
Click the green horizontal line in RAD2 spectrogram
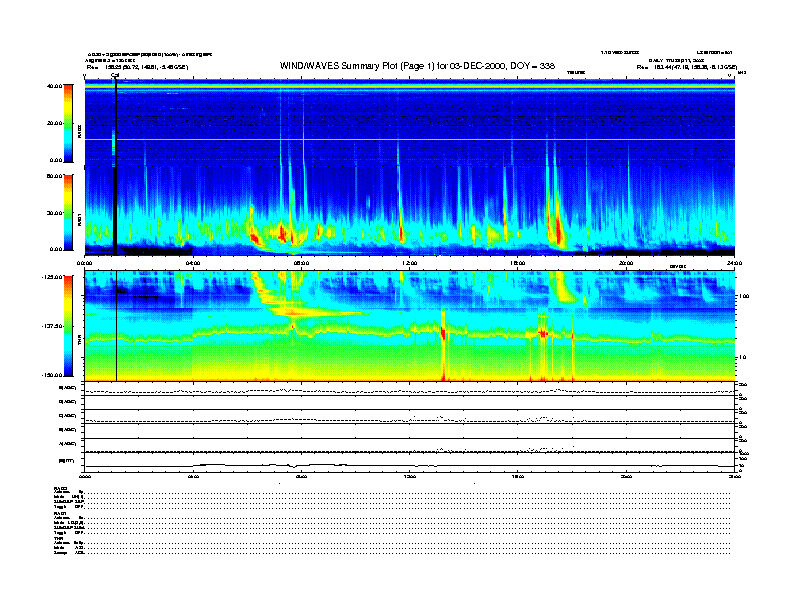pos(410,139)
